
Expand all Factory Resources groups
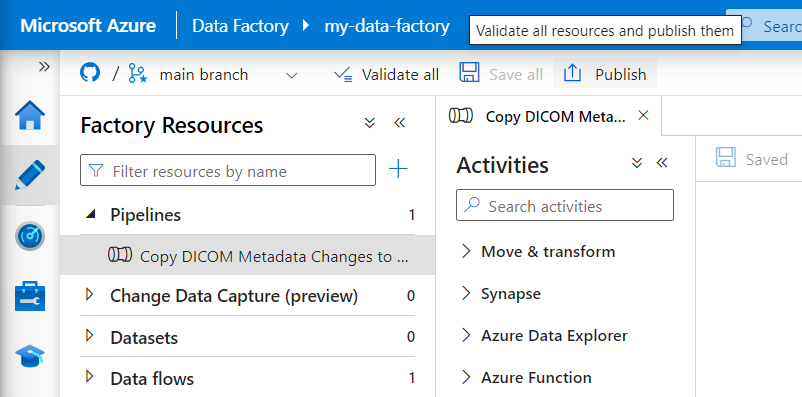(370, 123)
